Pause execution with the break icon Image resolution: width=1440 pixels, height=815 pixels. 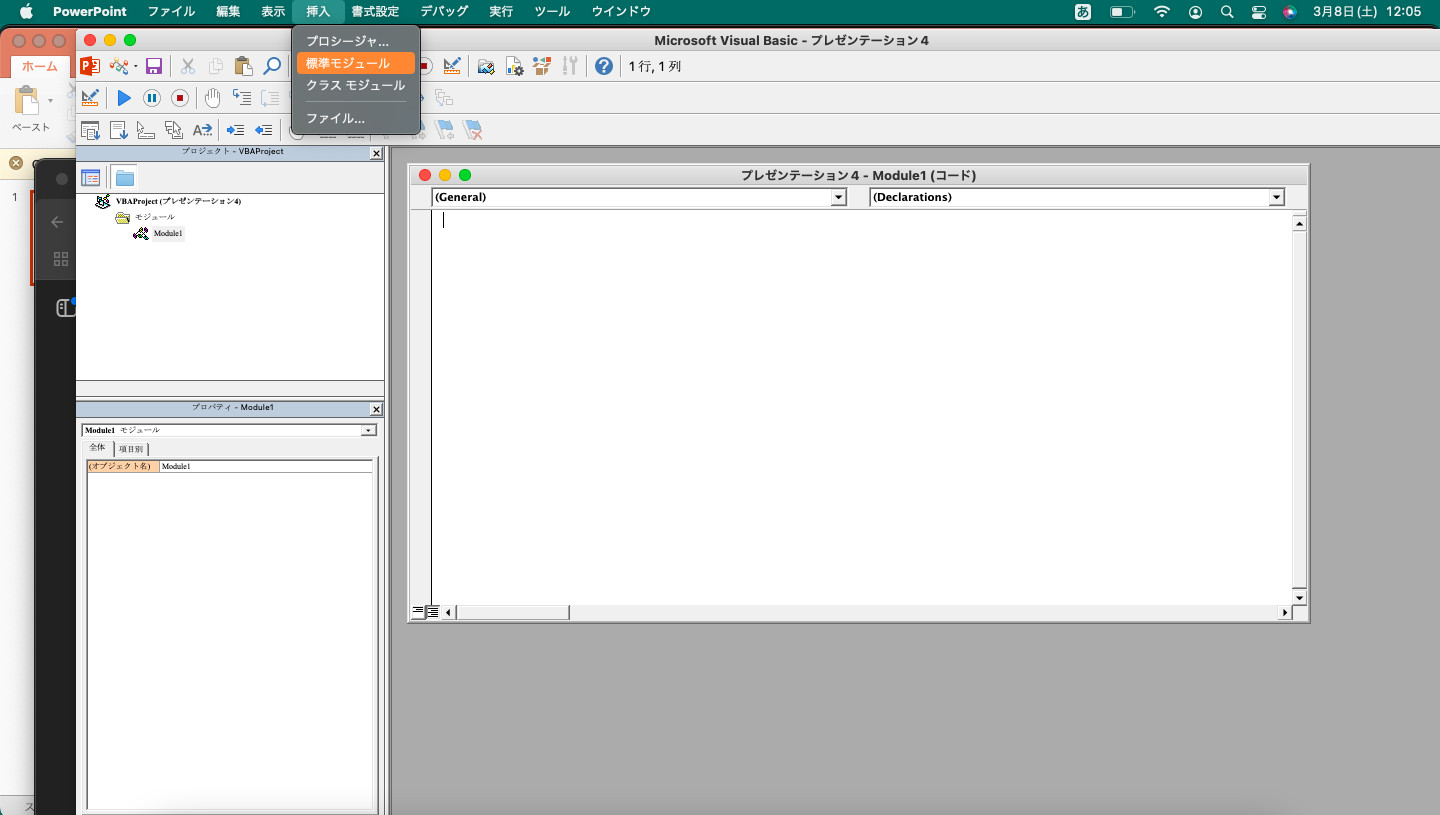[152, 98]
